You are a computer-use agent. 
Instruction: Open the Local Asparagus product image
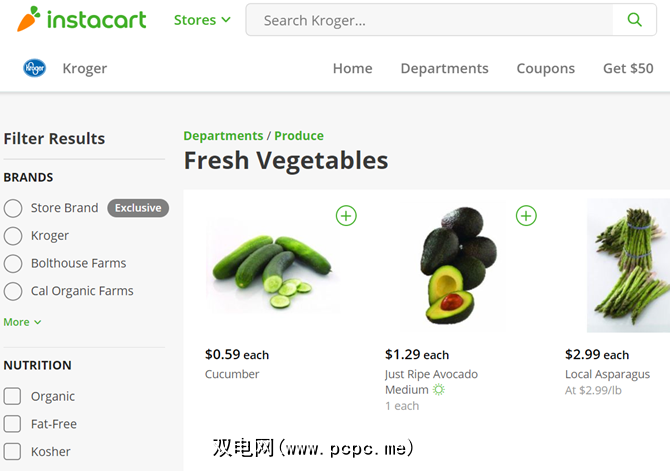pos(628,265)
